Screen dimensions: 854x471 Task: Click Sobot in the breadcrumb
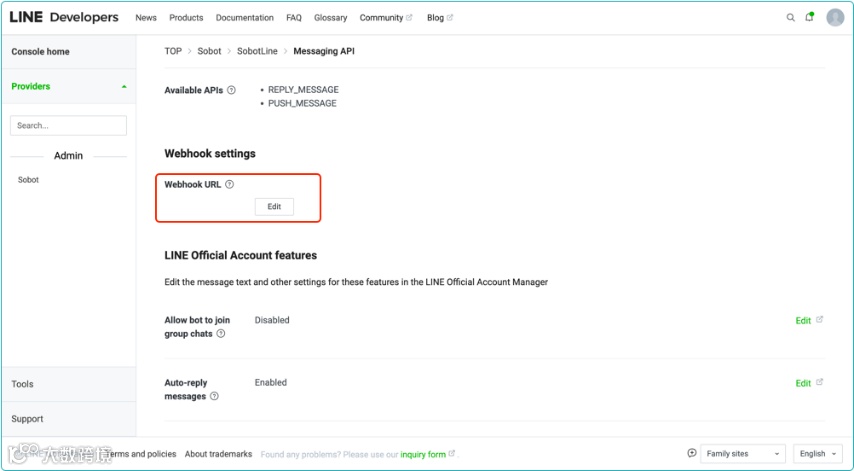209,51
